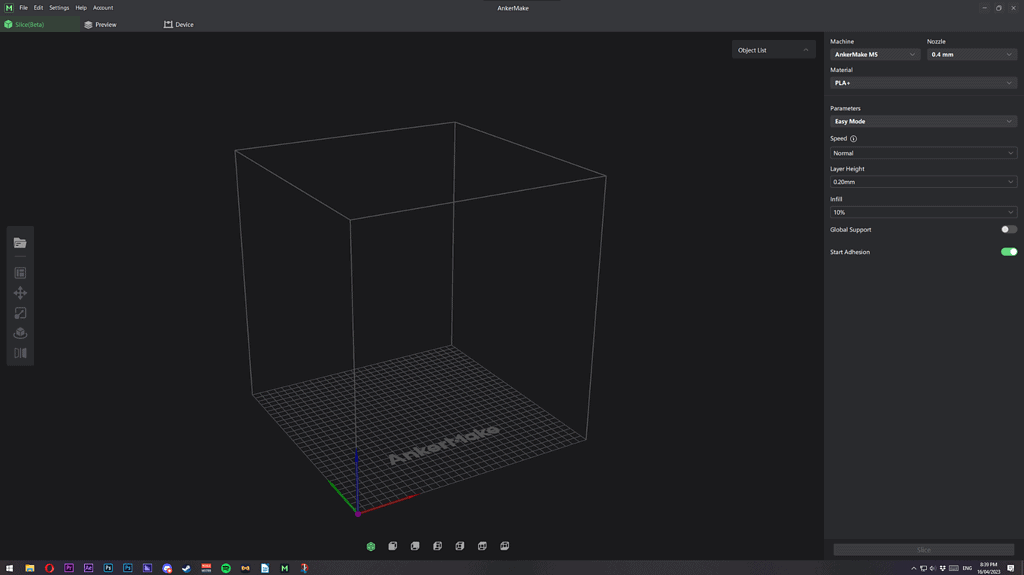1024x575 pixels.
Task: Open the Material PLA+ dropdown
Action: tap(923, 83)
